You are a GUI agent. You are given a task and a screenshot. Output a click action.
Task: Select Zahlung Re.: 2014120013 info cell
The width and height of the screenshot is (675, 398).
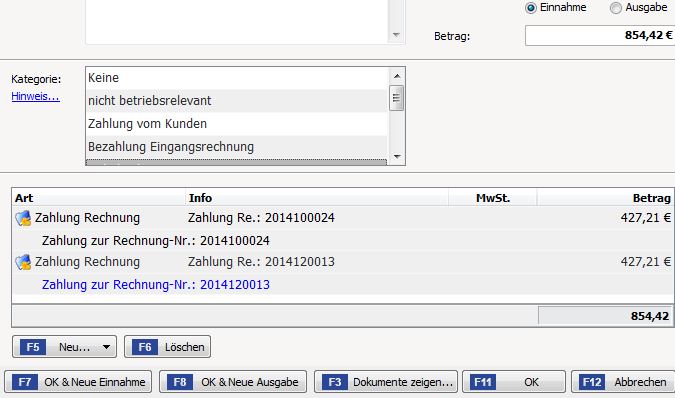(x=261, y=262)
